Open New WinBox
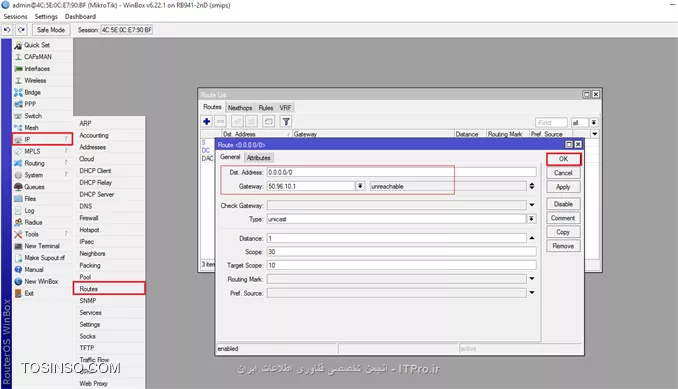Viewport: 678px width, 389px height. pyautogui.click(x=42, y=281)
